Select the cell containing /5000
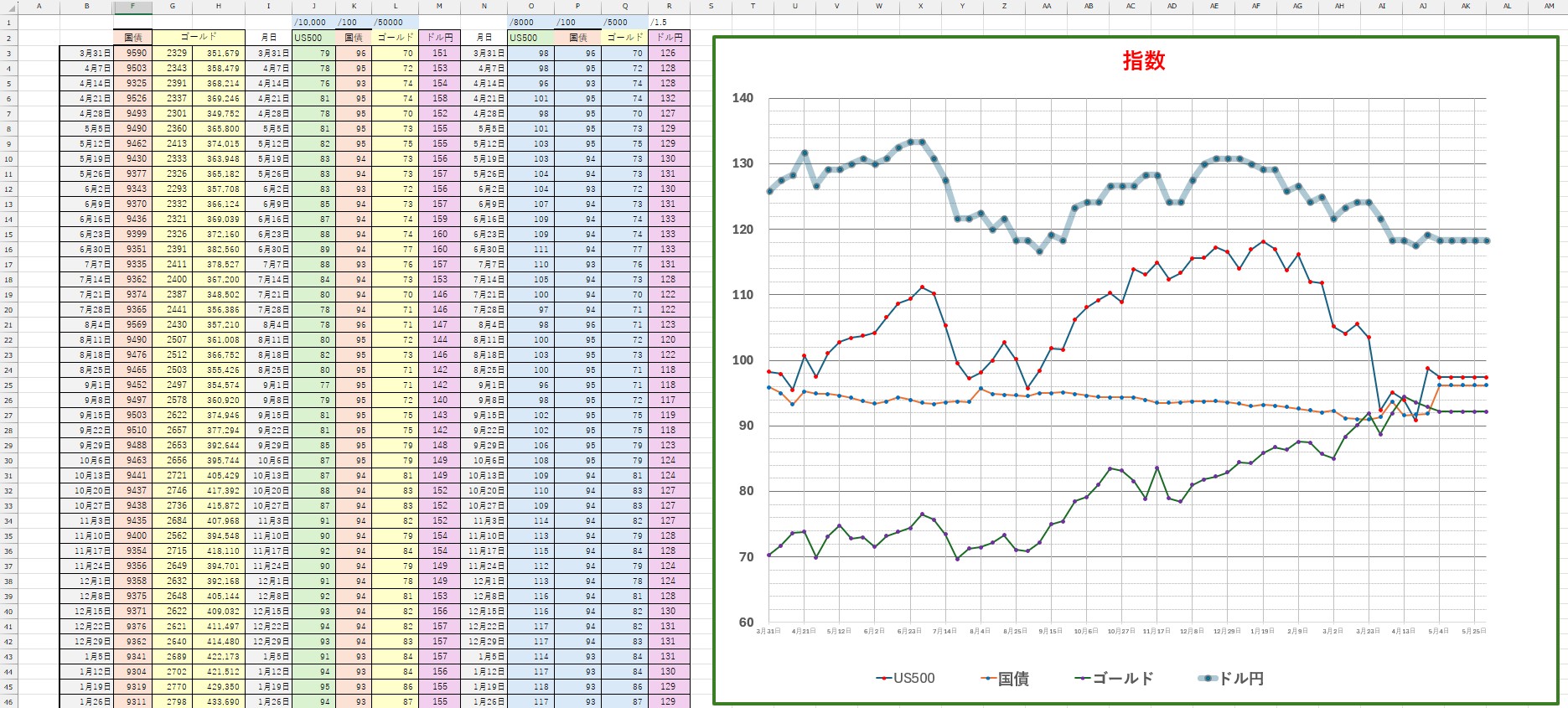Screen dimensions: 1568x708 click(x=624, y=23)
